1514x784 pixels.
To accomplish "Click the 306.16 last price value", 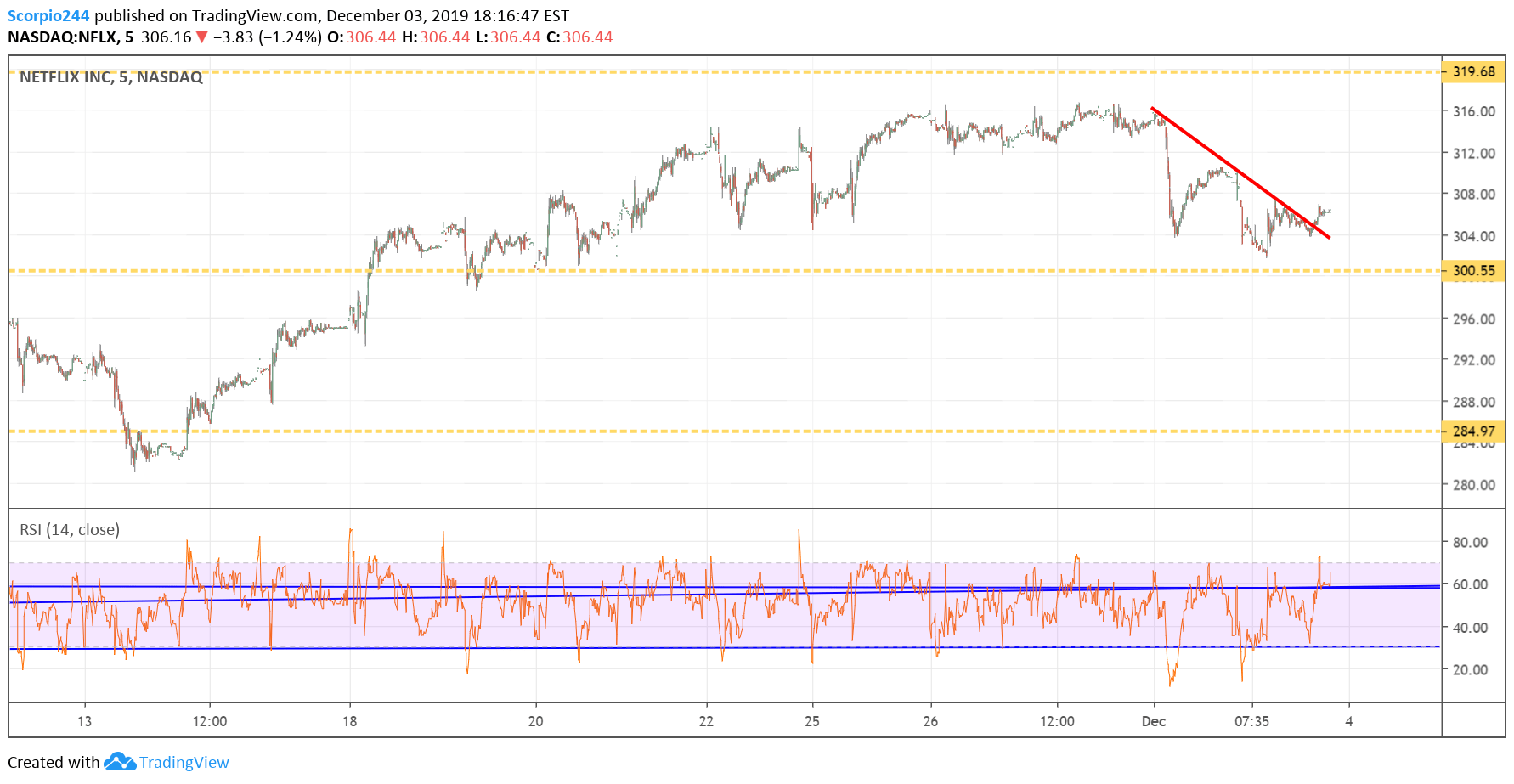I will [166, 37].
